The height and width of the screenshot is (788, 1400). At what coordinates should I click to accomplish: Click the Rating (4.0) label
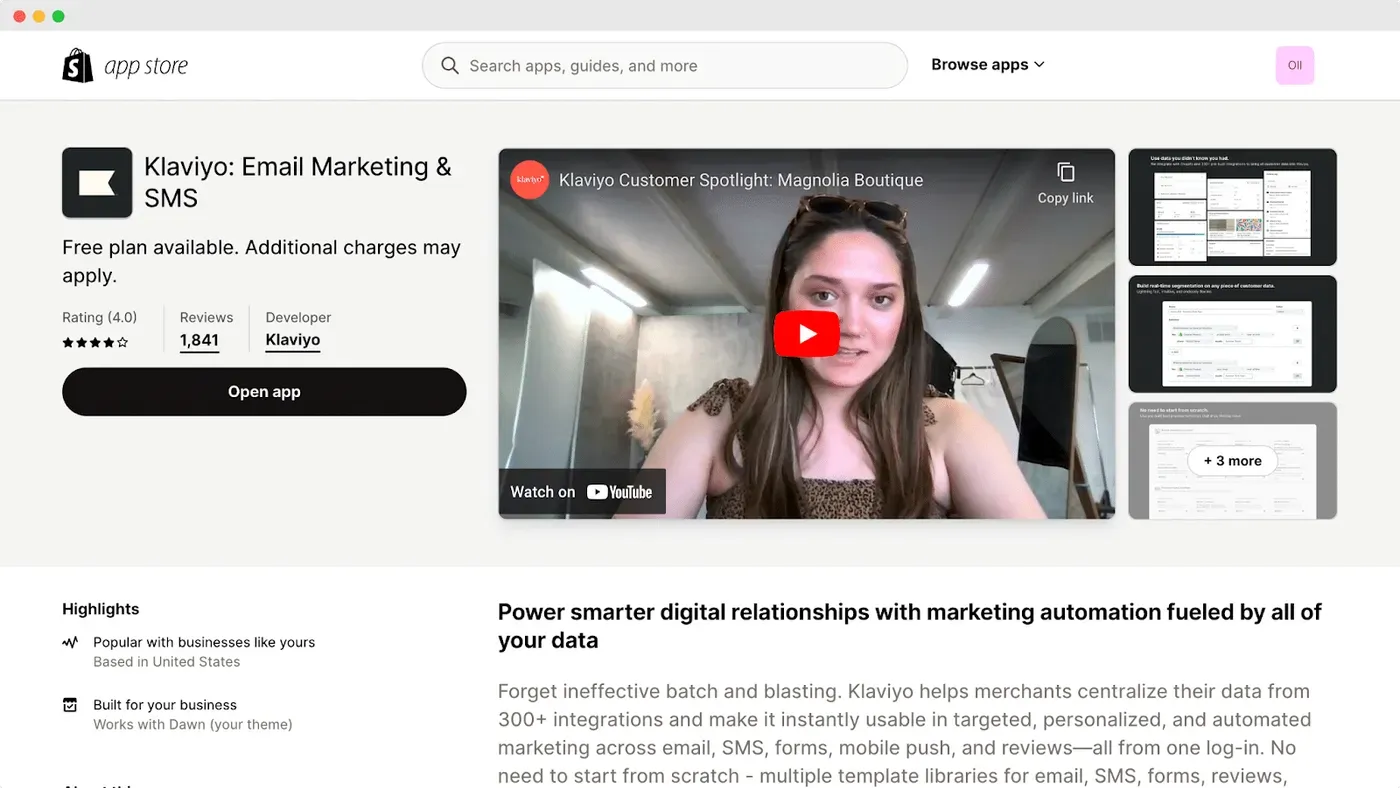pyautogui.click(x=100, y=317)
